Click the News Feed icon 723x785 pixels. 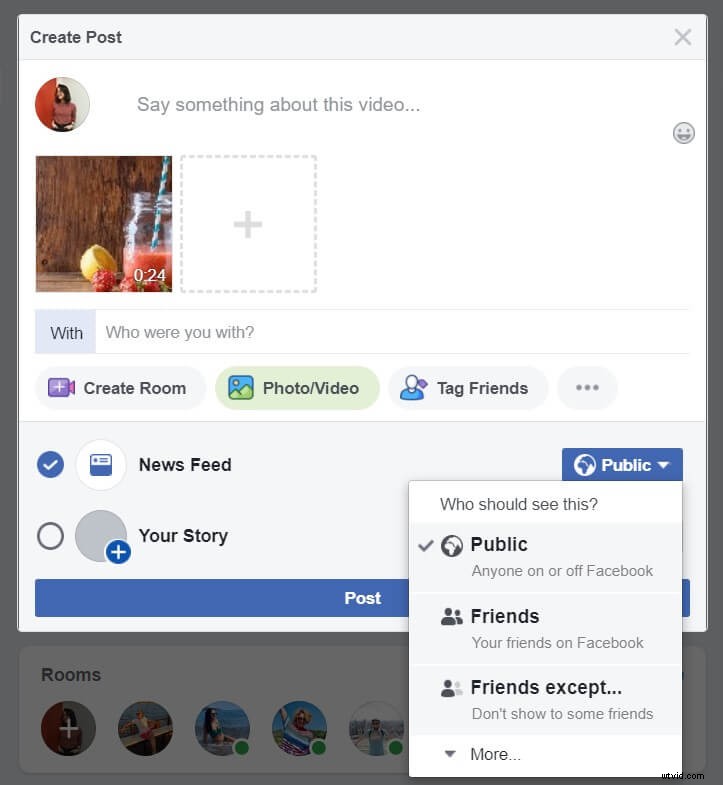(x=101, y=465)
